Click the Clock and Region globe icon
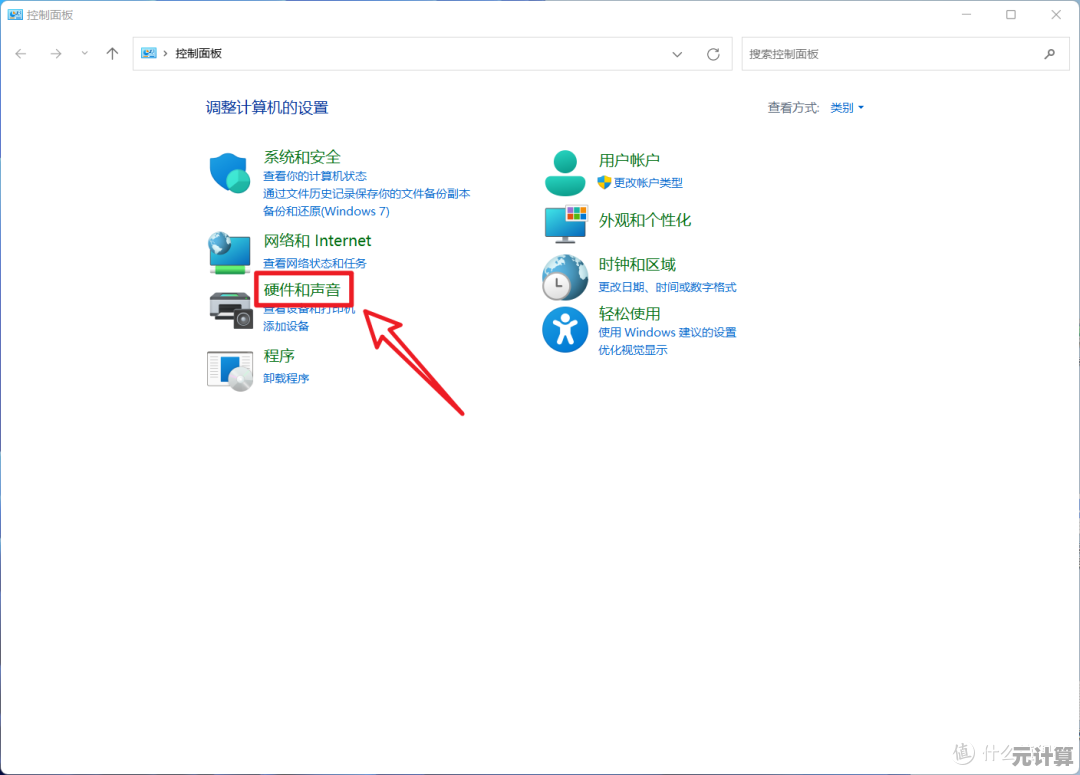Image resolution: width=1080 pixels, height=775 pixels. tap(565, 277)
